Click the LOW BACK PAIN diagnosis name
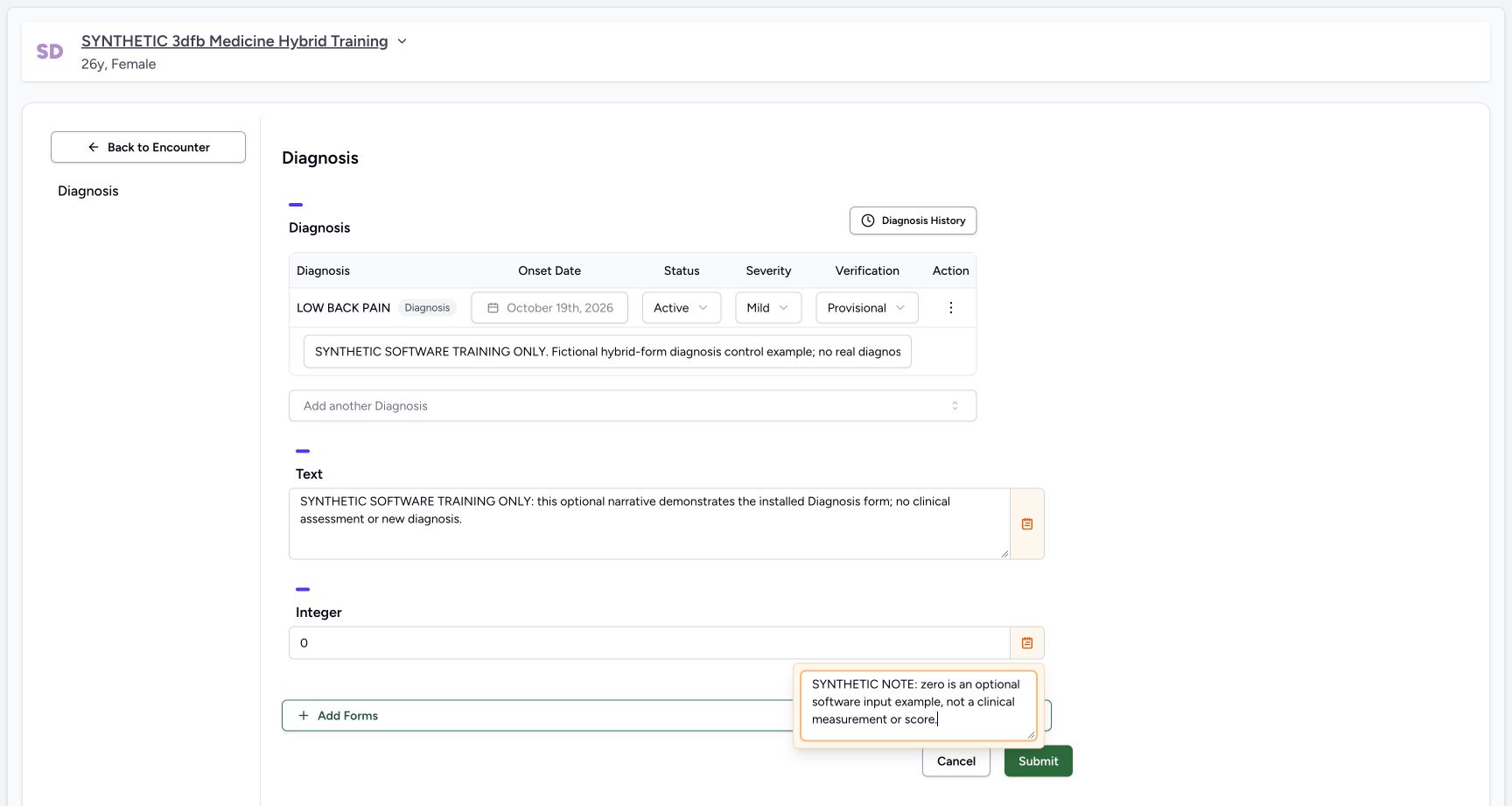This screenshot has width=1512, height=806. pyautogui.click(x=344, y=308)
